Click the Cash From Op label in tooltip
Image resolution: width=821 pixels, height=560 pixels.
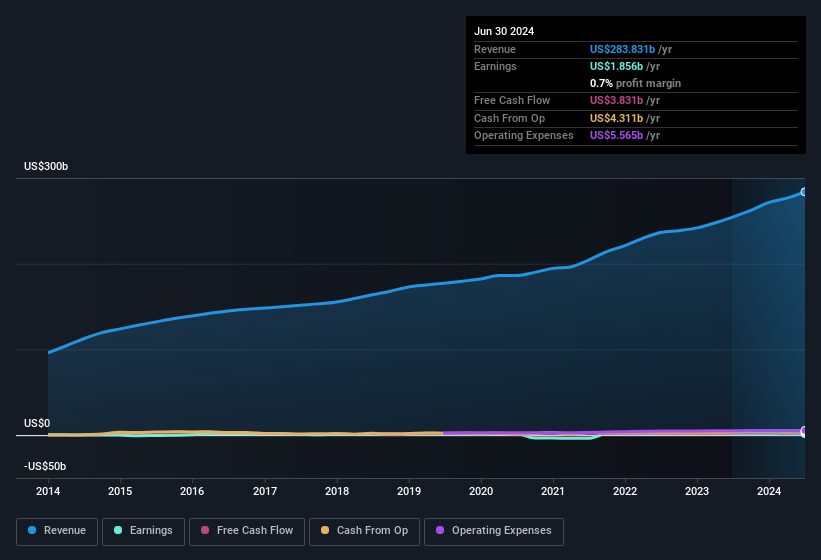pyautogui.click(x=509, y=118)
